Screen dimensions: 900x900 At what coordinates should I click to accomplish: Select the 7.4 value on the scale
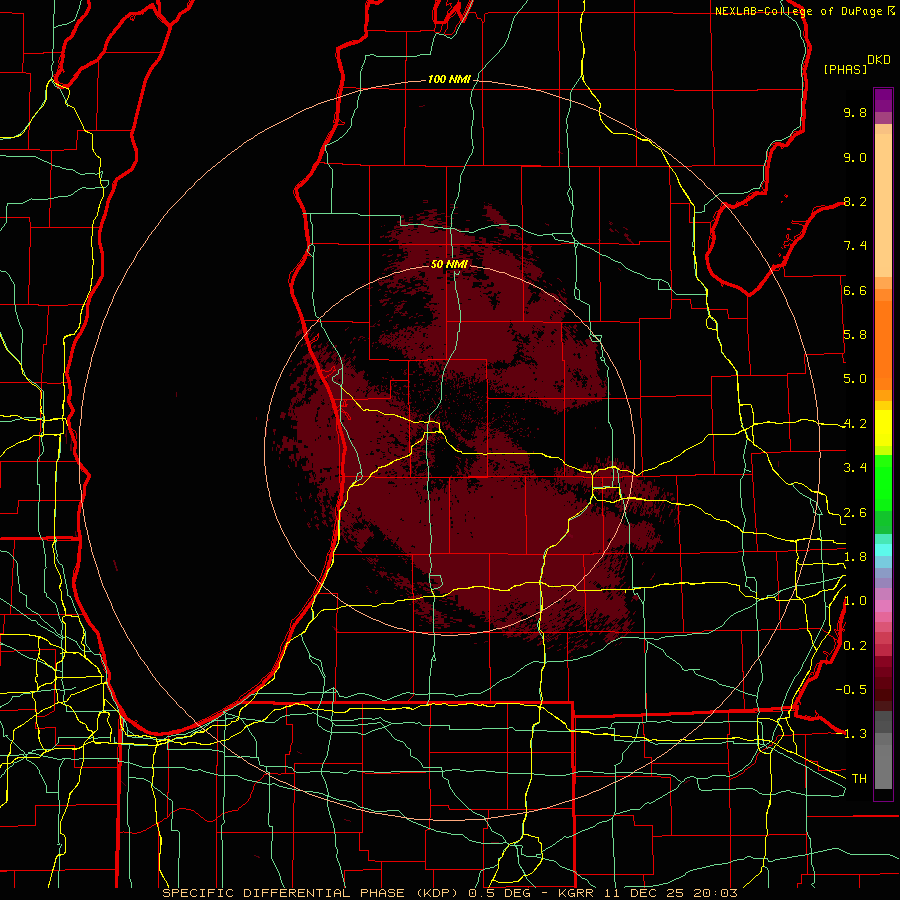tap(855, 246)
